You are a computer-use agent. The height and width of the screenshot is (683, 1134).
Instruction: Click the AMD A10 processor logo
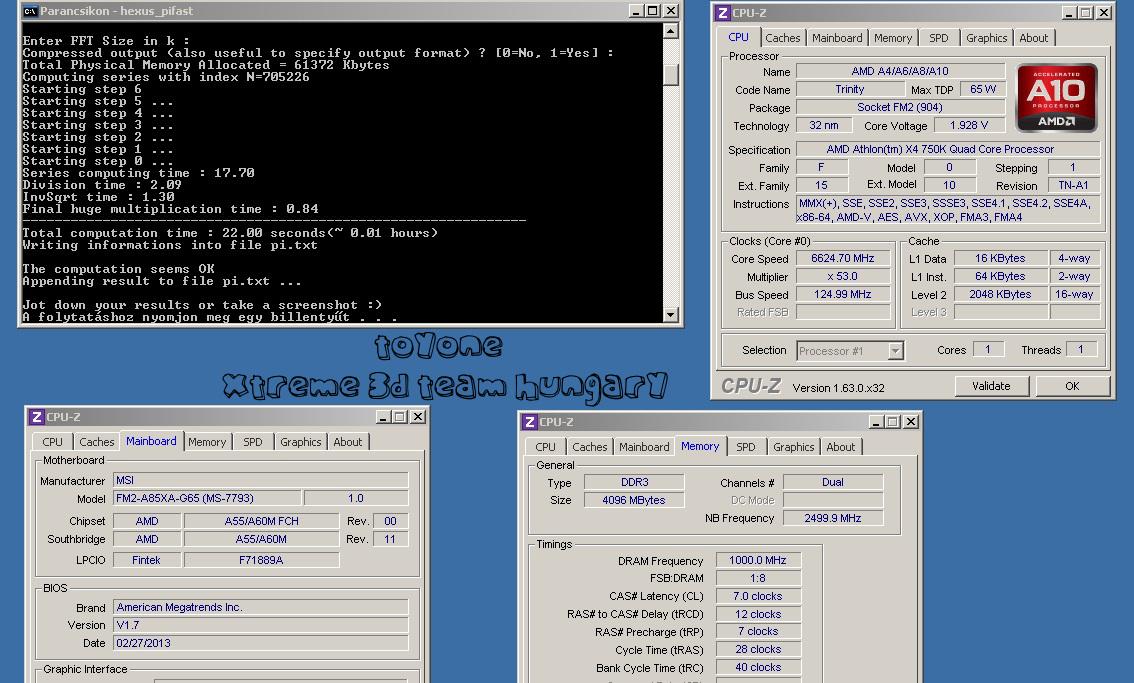1057,98
